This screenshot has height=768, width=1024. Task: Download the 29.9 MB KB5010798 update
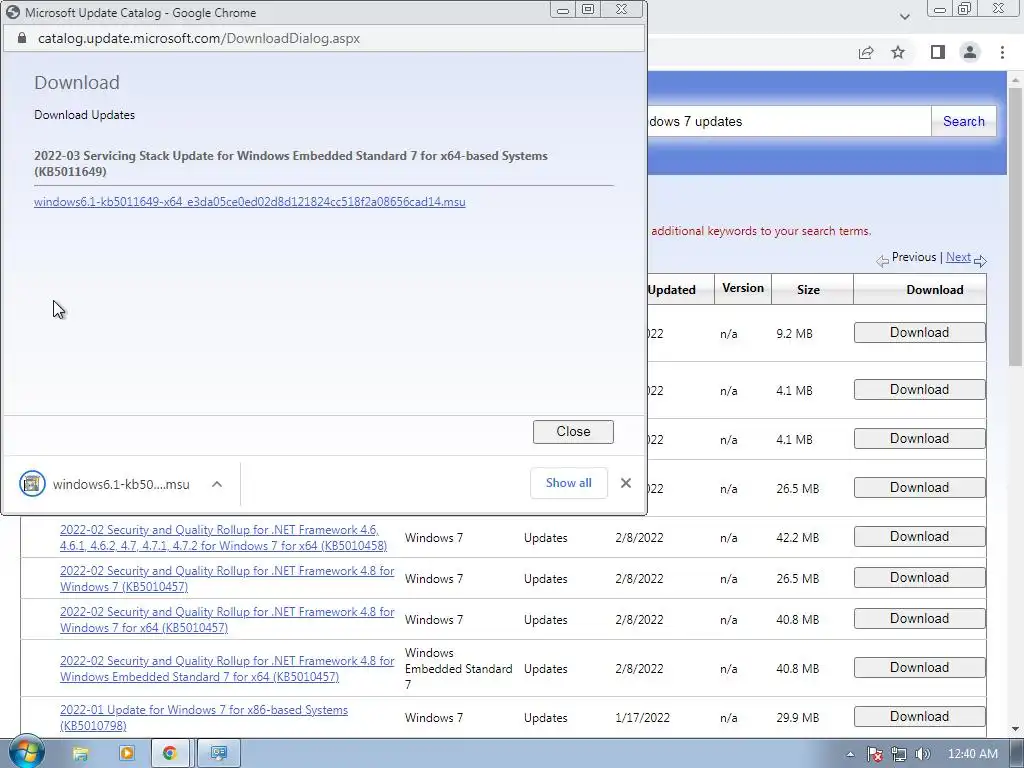click(920, 716)
